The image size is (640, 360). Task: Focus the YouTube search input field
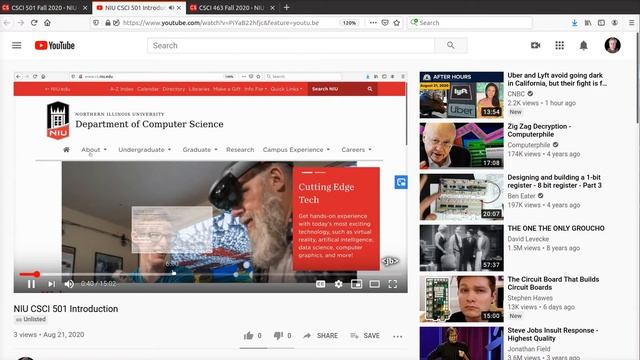pyautogui.click(x=291, y=45)
